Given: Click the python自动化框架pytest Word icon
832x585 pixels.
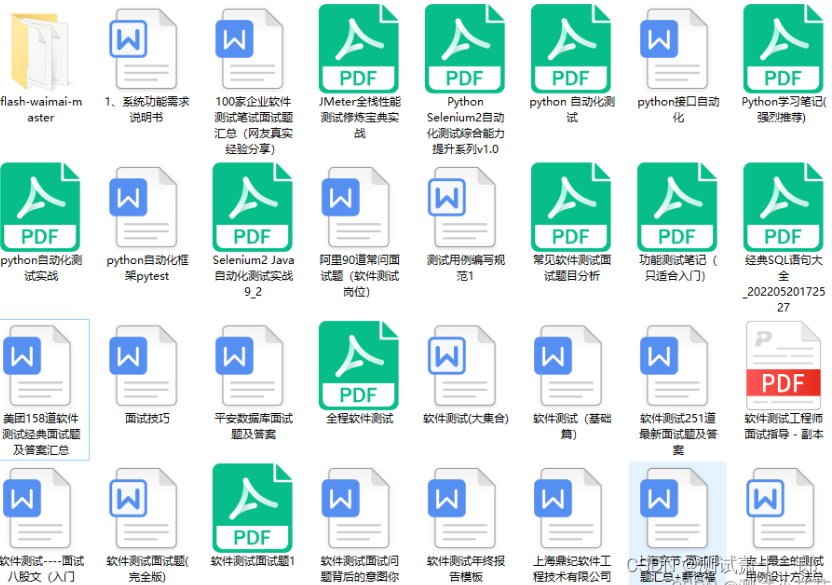Looking at the screenshot, I should (143, 208).
